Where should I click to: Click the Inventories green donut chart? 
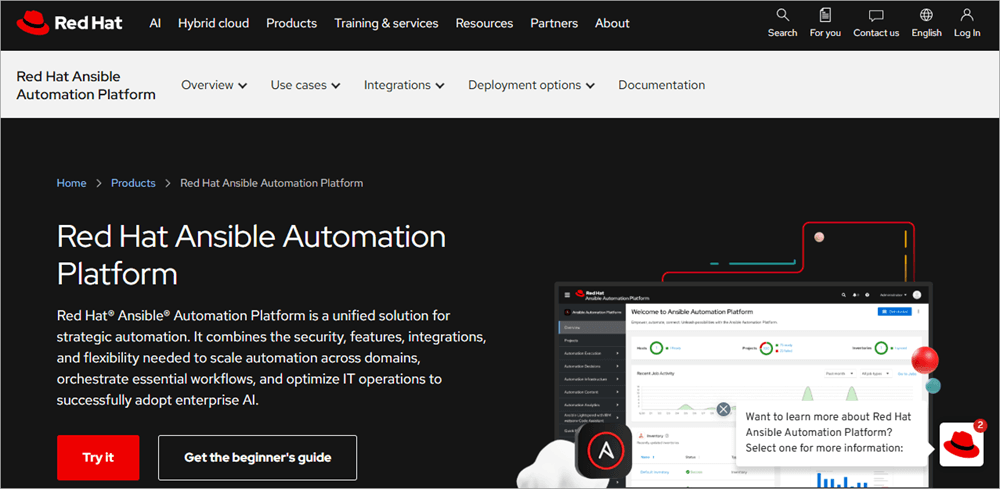881,348
